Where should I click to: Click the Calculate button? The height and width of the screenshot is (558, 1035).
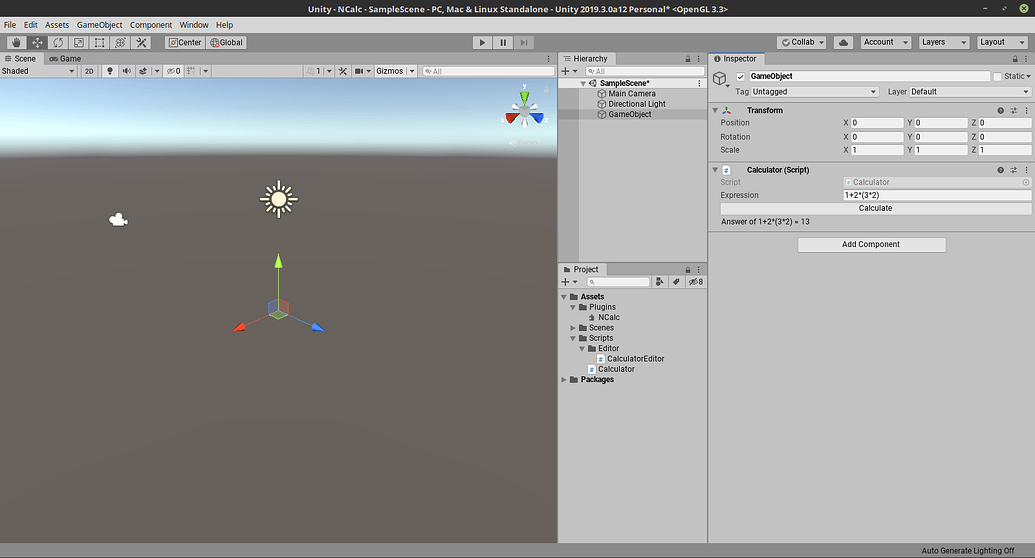point(875,208)
